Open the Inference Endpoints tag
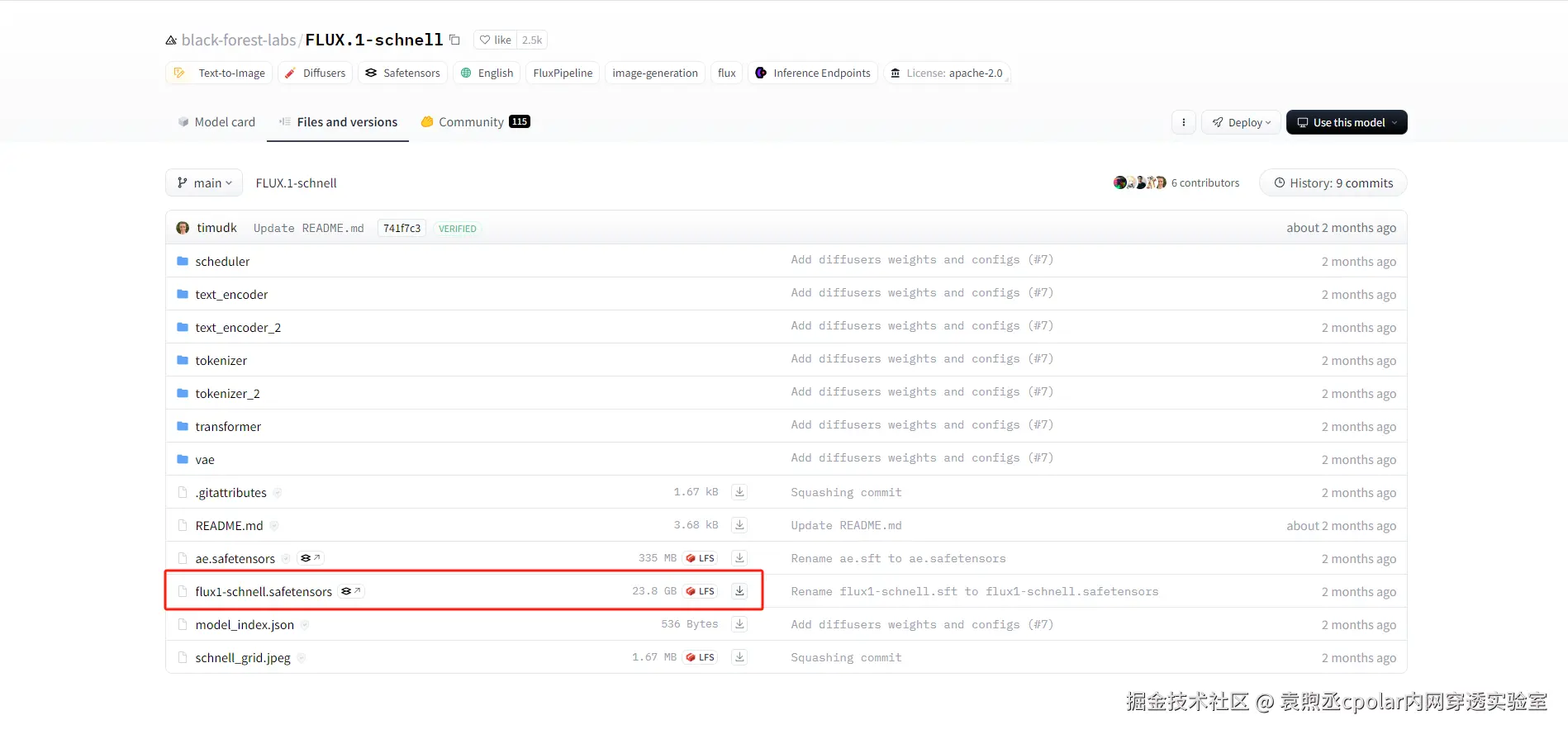 click(813, 73)
